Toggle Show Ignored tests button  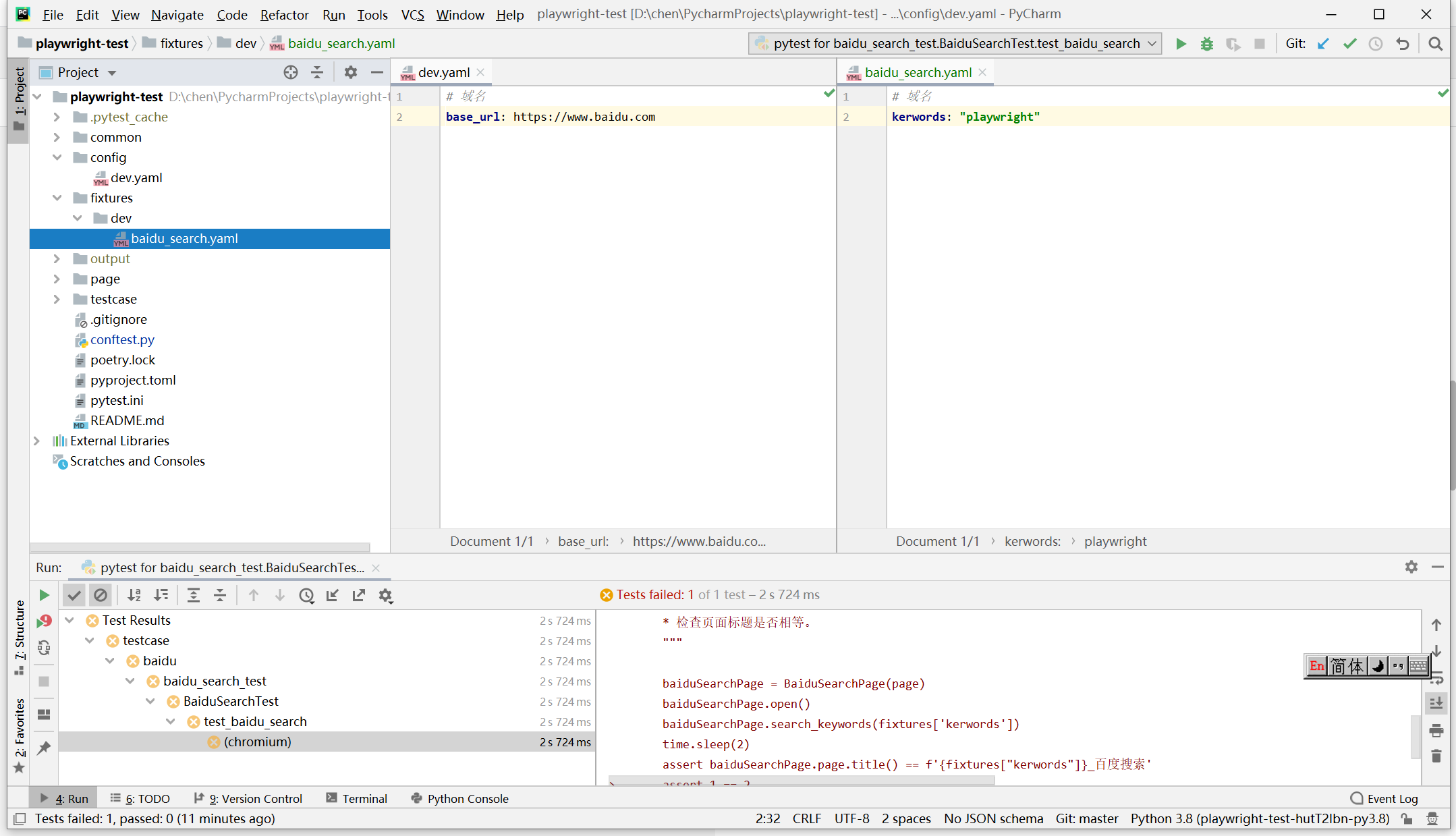tap(101, 595)
